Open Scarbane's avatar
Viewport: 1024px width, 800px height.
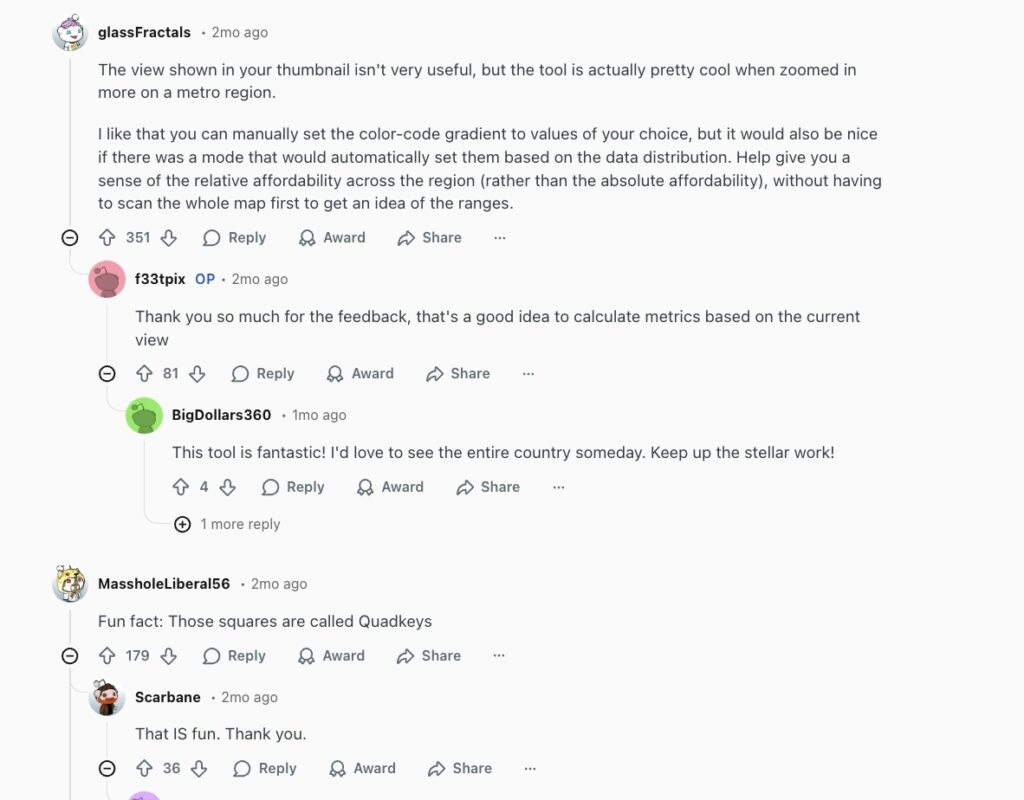(106, 698)
